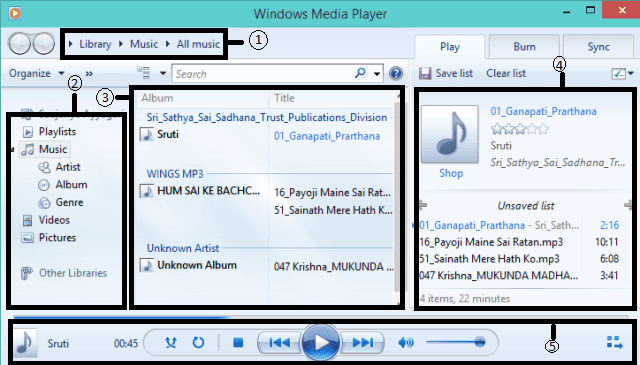Click in the Search input field
Viewport: 640px width, 365px height.
pos(262,74)
